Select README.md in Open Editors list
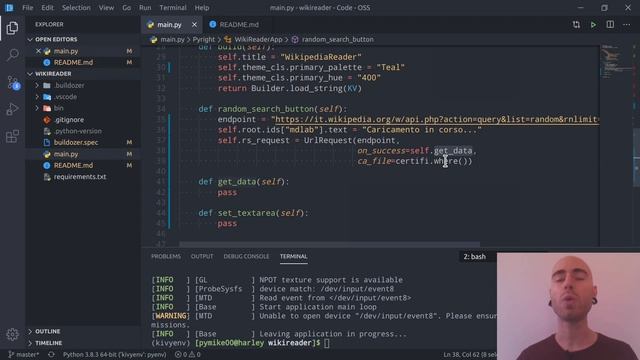This screenshot has height=360, width=640. point(73,62)
